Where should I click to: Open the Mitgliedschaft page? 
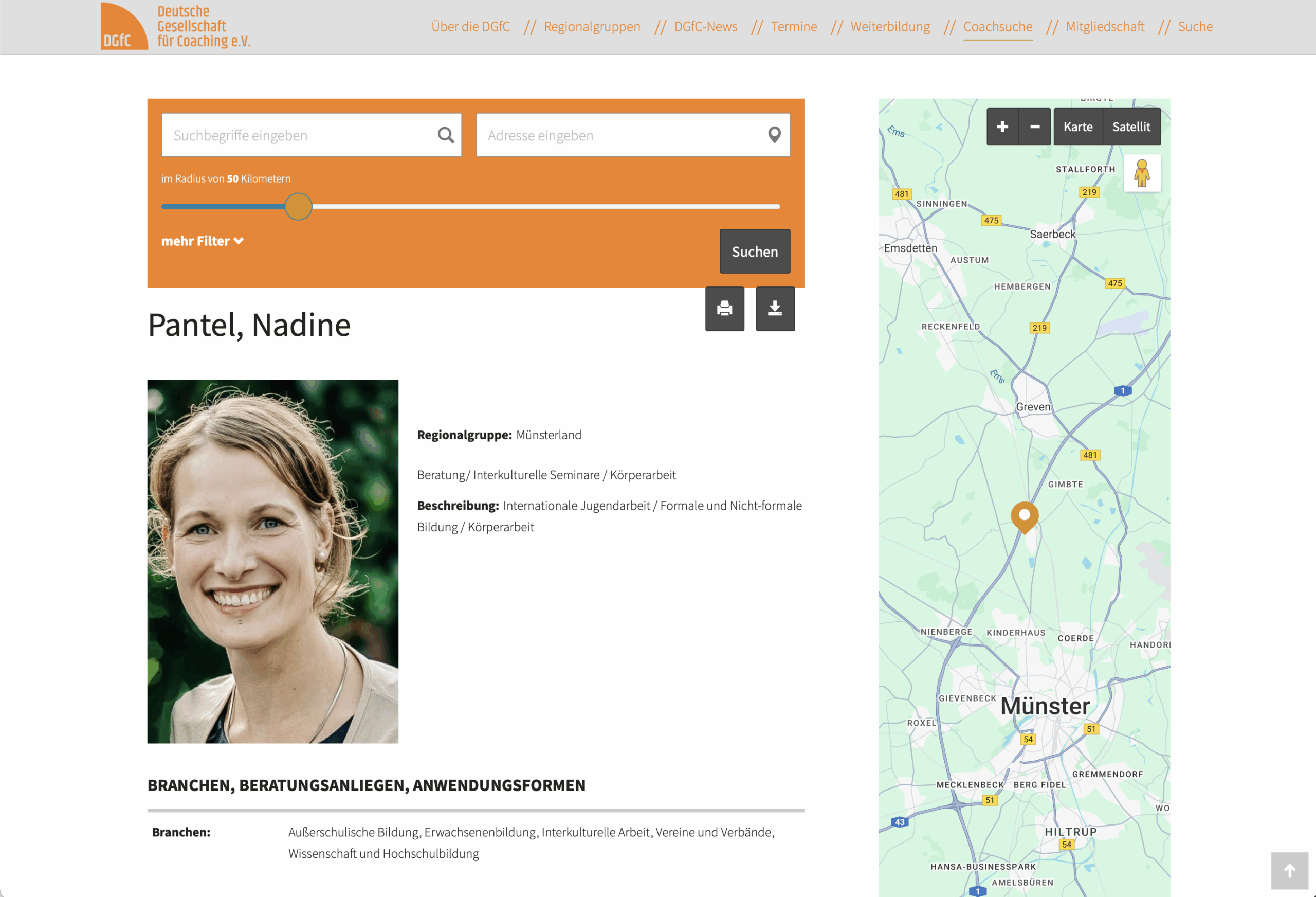pos(1104,26)
